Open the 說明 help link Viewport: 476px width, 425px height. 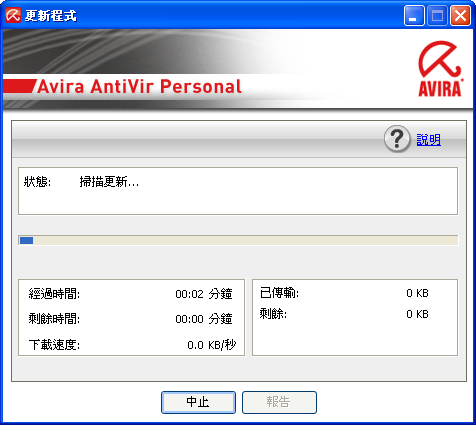click(x=429, y=140)
